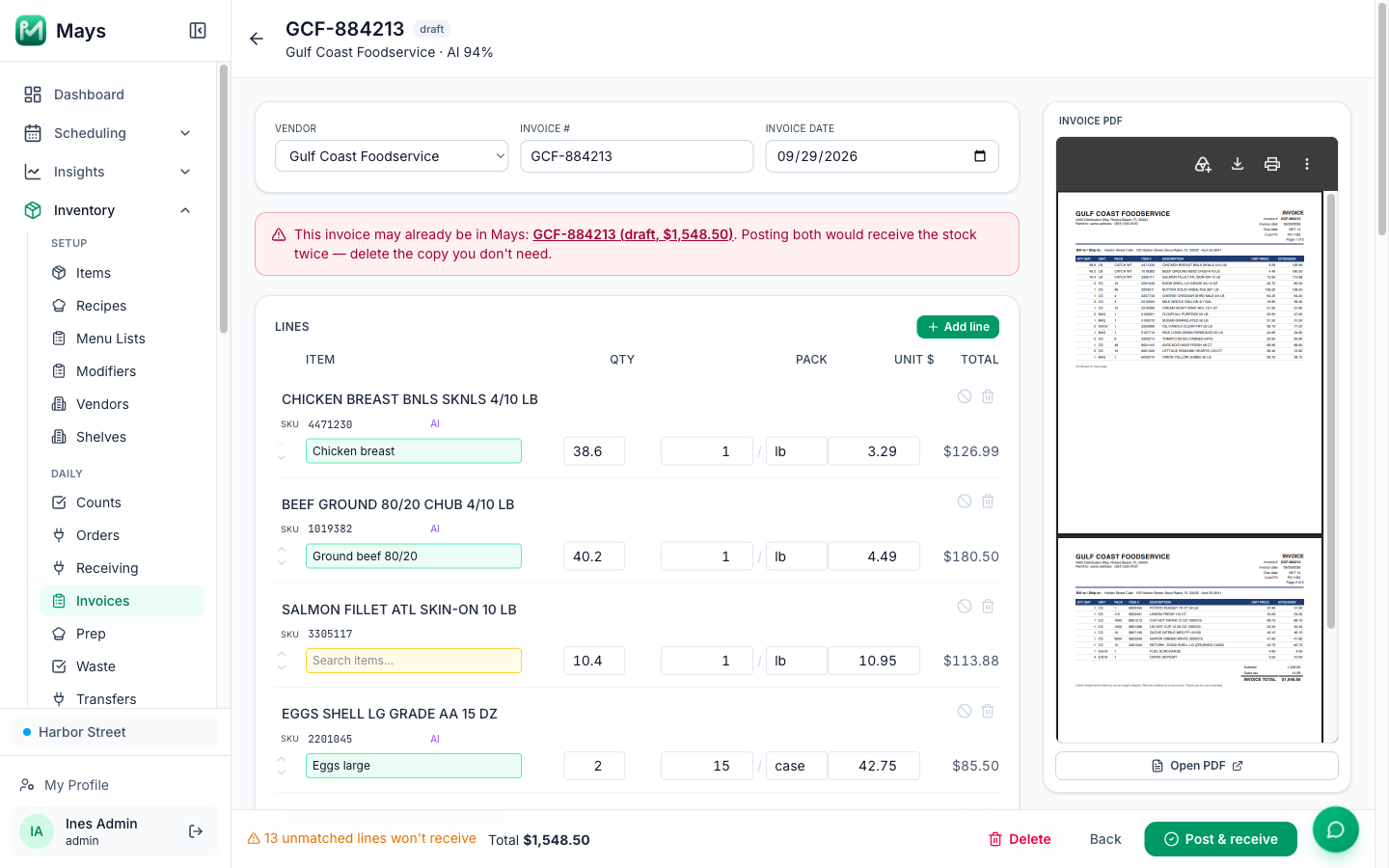Click Post & receive
Viewport: 1389px width, 868px height.
click(1221, 839)
